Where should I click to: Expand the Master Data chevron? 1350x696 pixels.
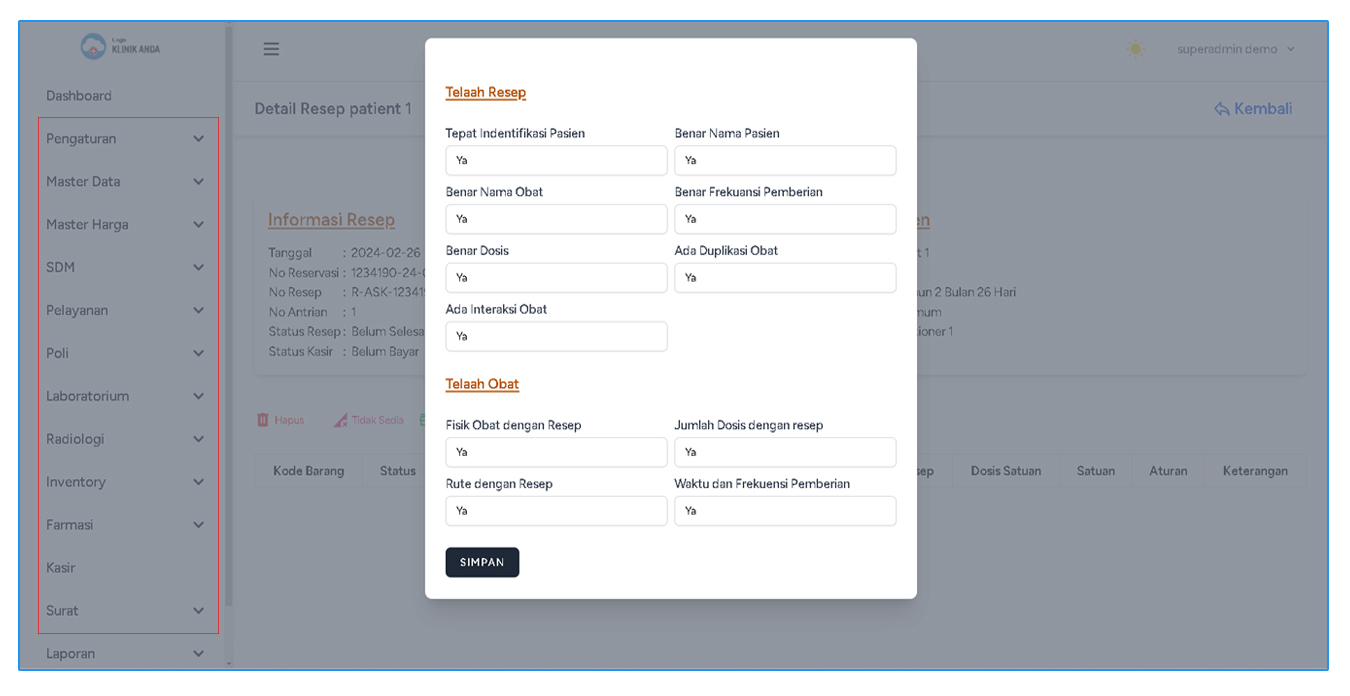point(198,182)
